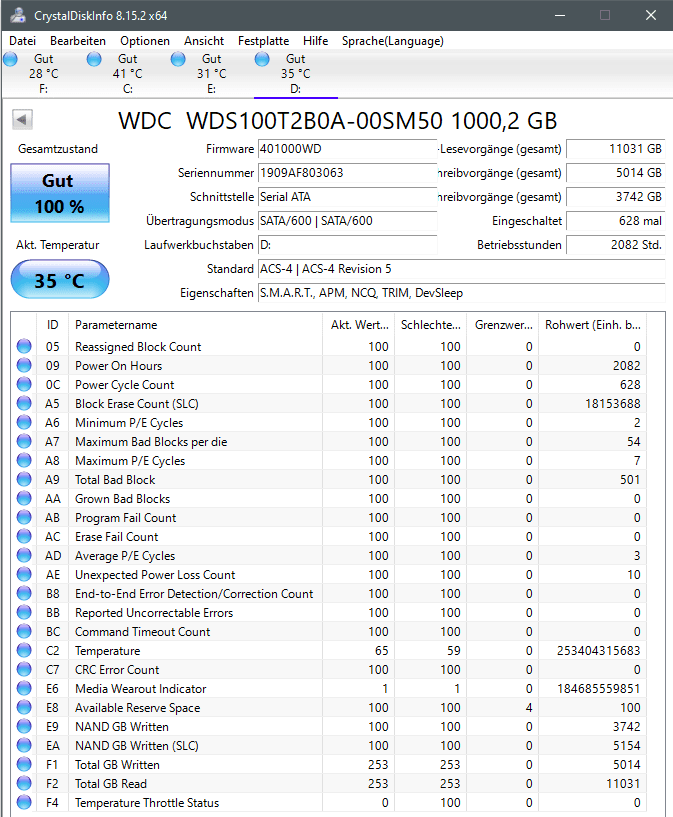The image size is (673, 817).
Task: Click status orb of Block Erase Count row
Action: tap(24, 403)
